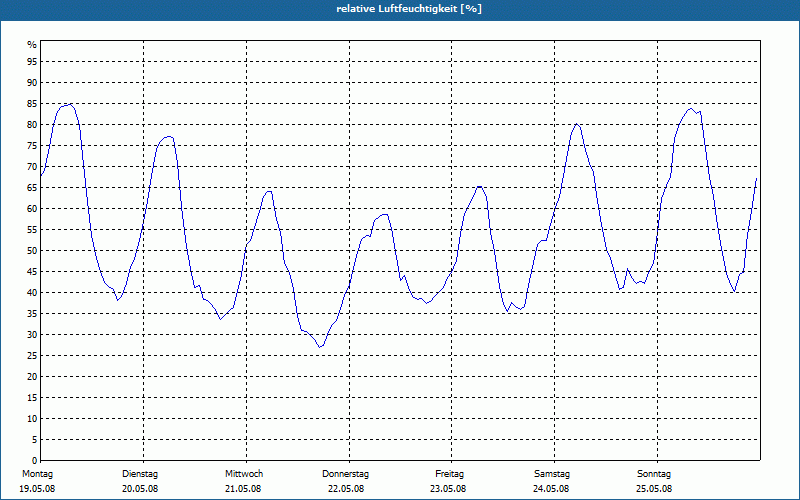Click the '55' value on the y-axis
The width and height of the screenshot is (800, 500).
(32, 230)
